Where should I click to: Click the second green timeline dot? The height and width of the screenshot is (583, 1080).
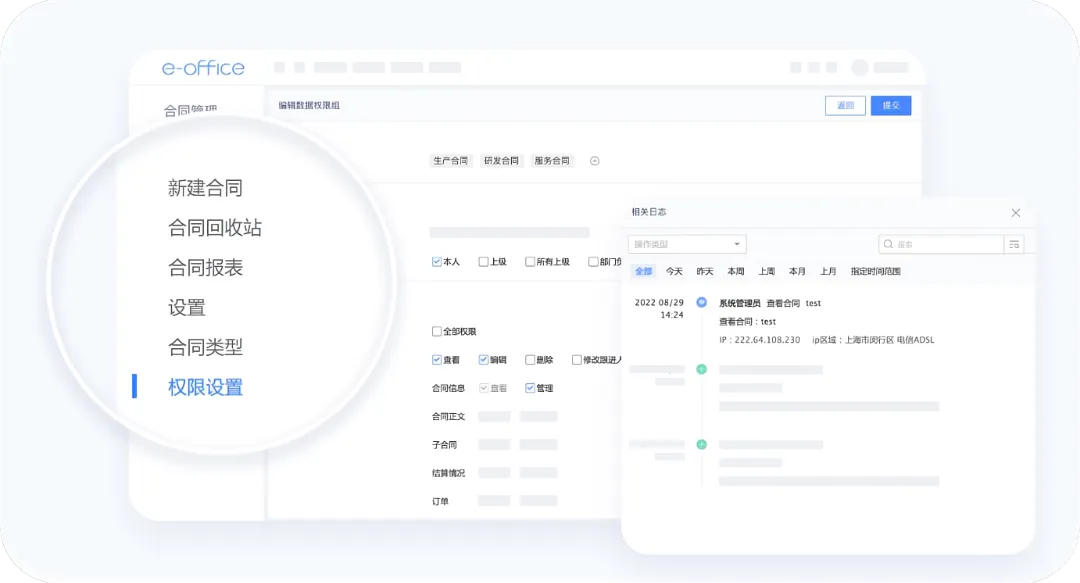pos(701,444)
